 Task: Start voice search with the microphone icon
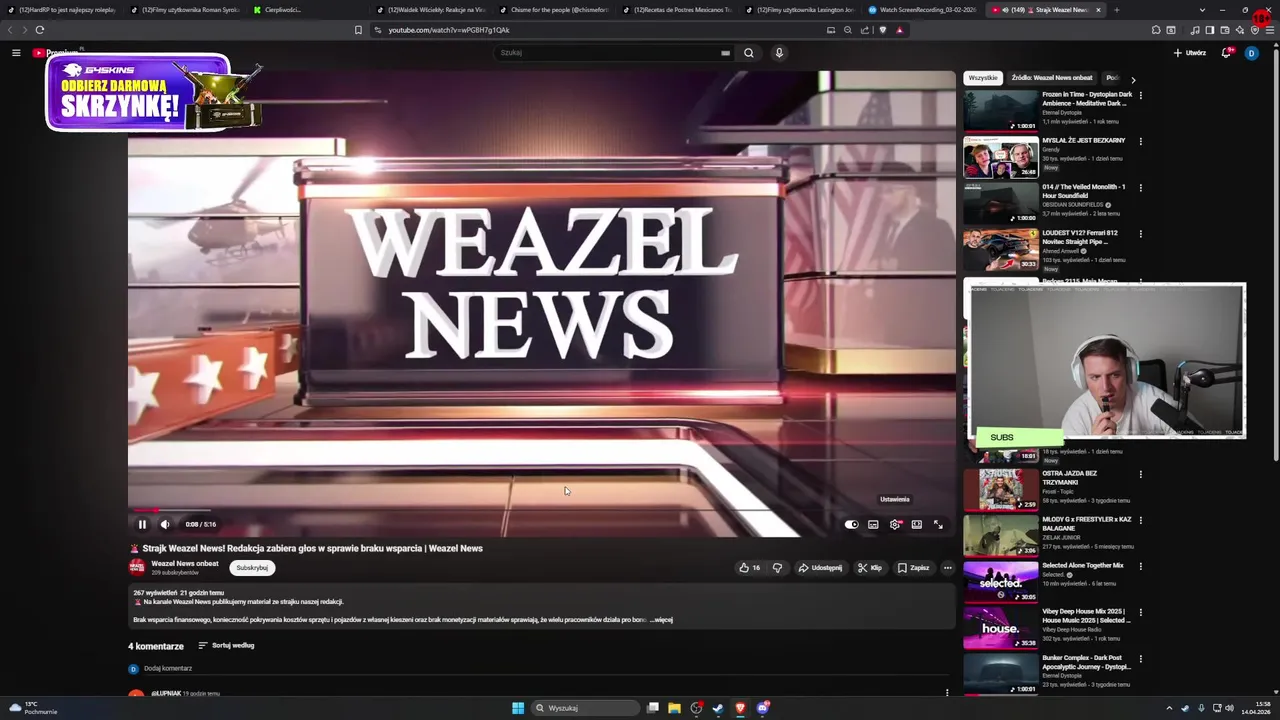[779, 53]
